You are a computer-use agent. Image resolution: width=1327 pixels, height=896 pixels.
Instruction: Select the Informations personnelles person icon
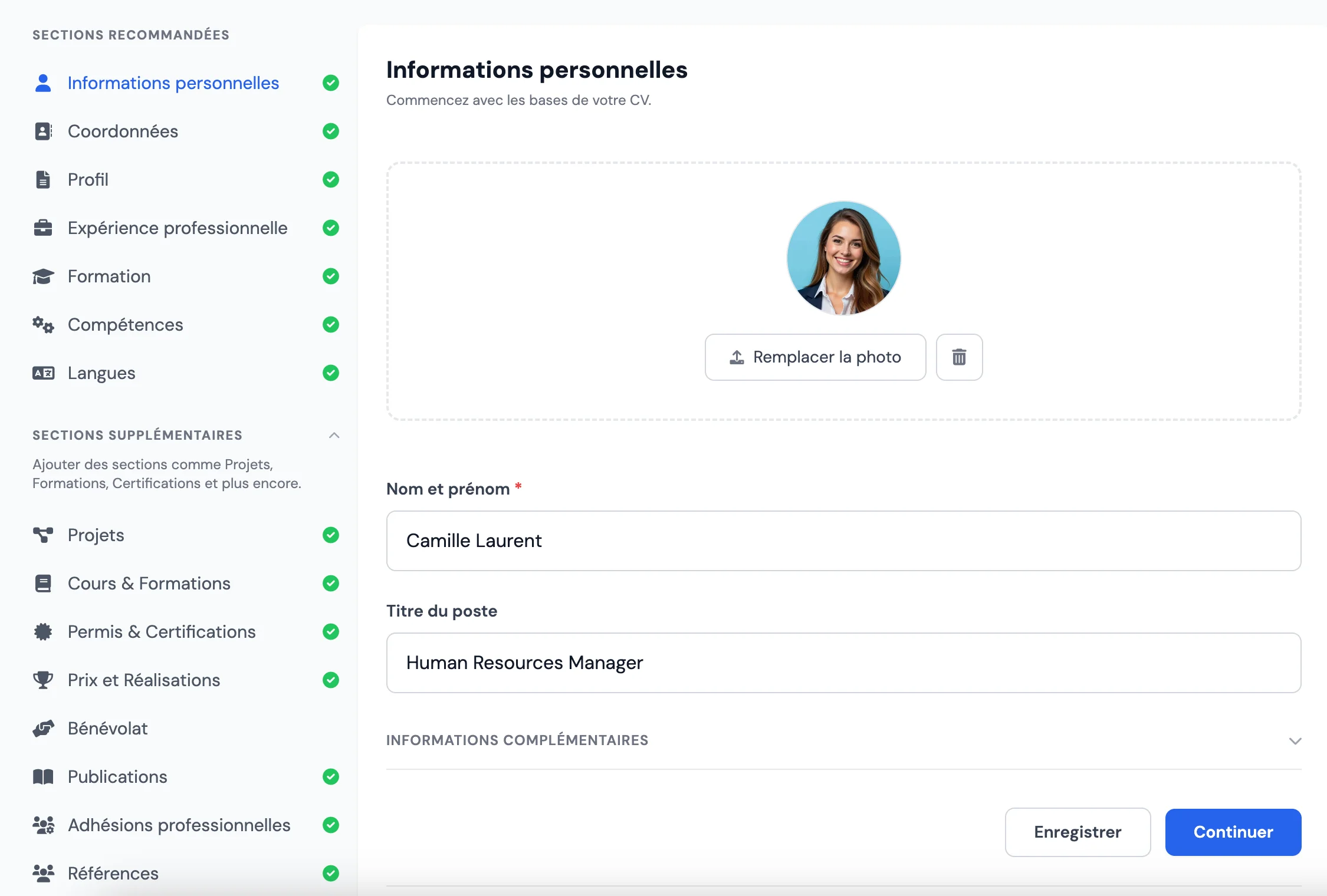tap(43, 83)
